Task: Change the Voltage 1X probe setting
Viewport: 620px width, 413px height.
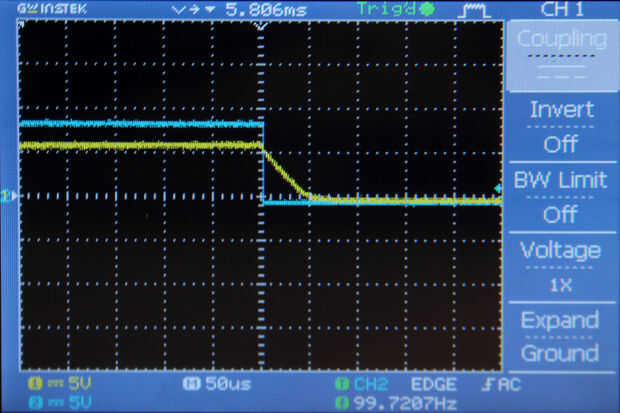Action: [x=561, y=267]
